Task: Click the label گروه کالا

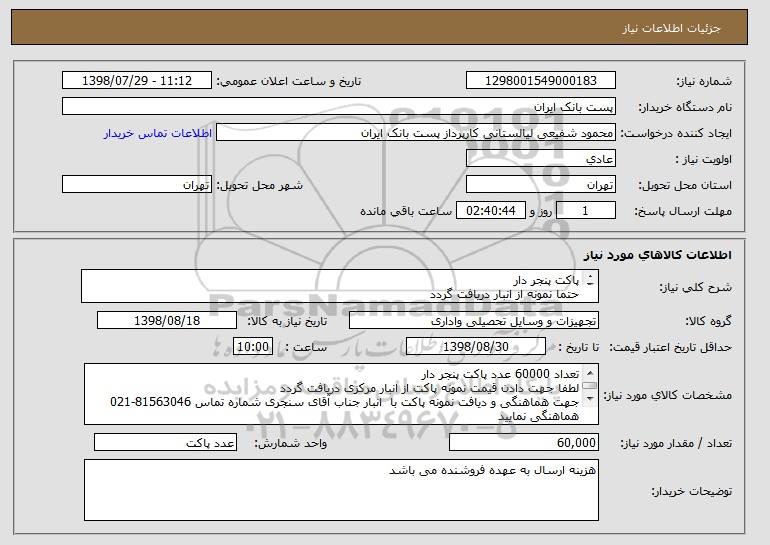Action: pyautogui.click(x=708, y=321)
